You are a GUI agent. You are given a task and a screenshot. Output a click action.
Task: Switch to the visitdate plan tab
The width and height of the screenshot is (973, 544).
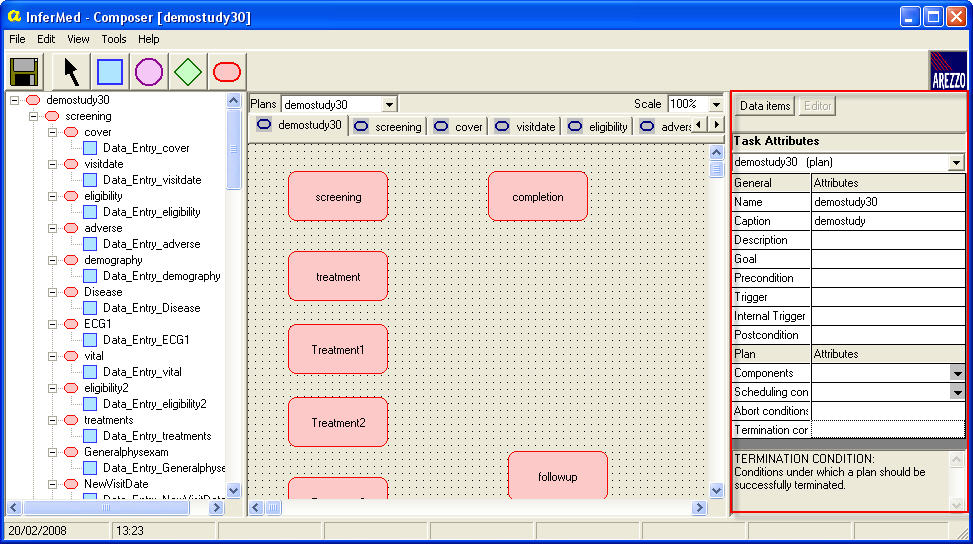pyautogui.click(x=525, y=127)
